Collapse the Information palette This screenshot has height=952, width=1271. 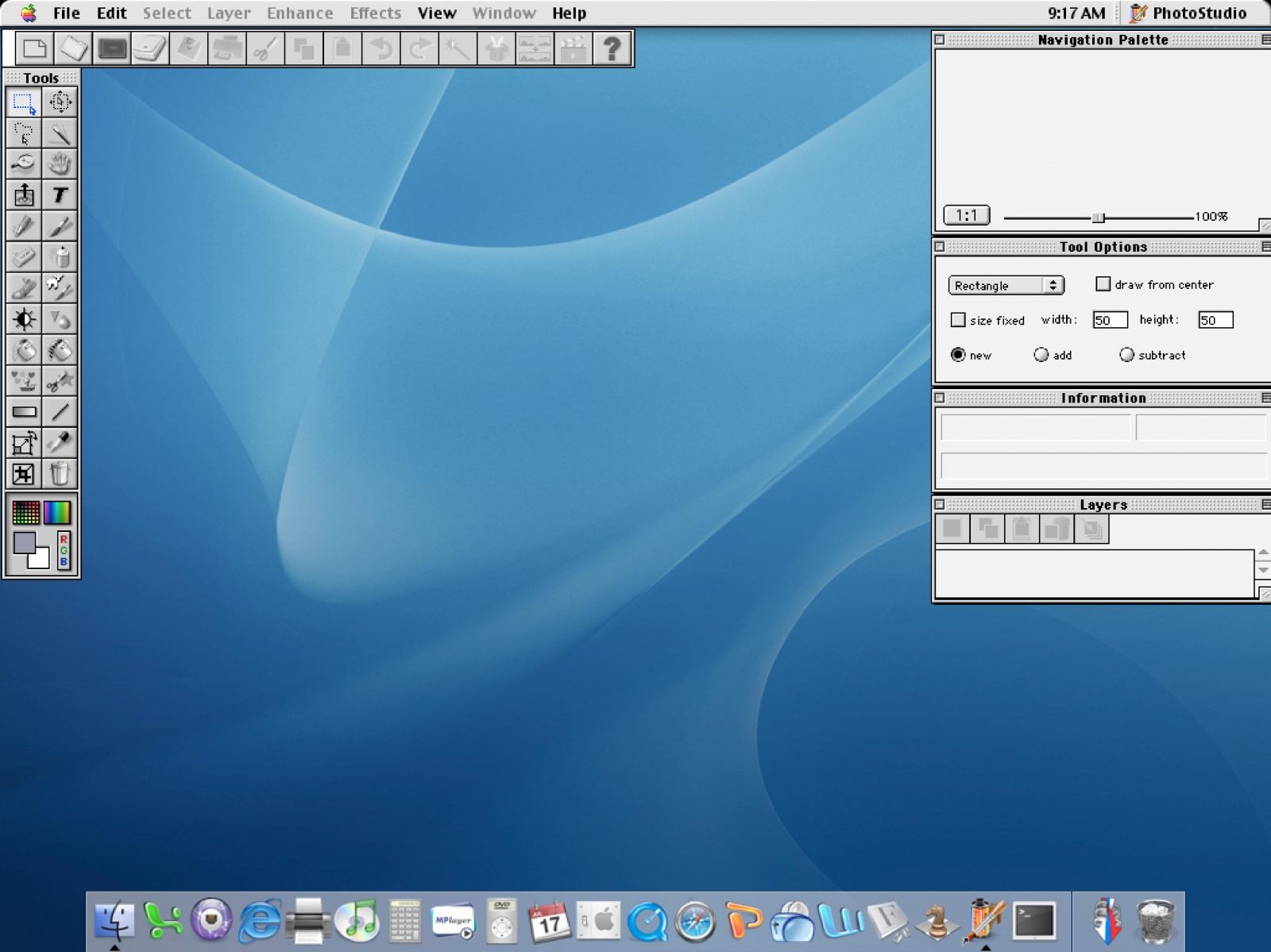tap(1265, 398)
